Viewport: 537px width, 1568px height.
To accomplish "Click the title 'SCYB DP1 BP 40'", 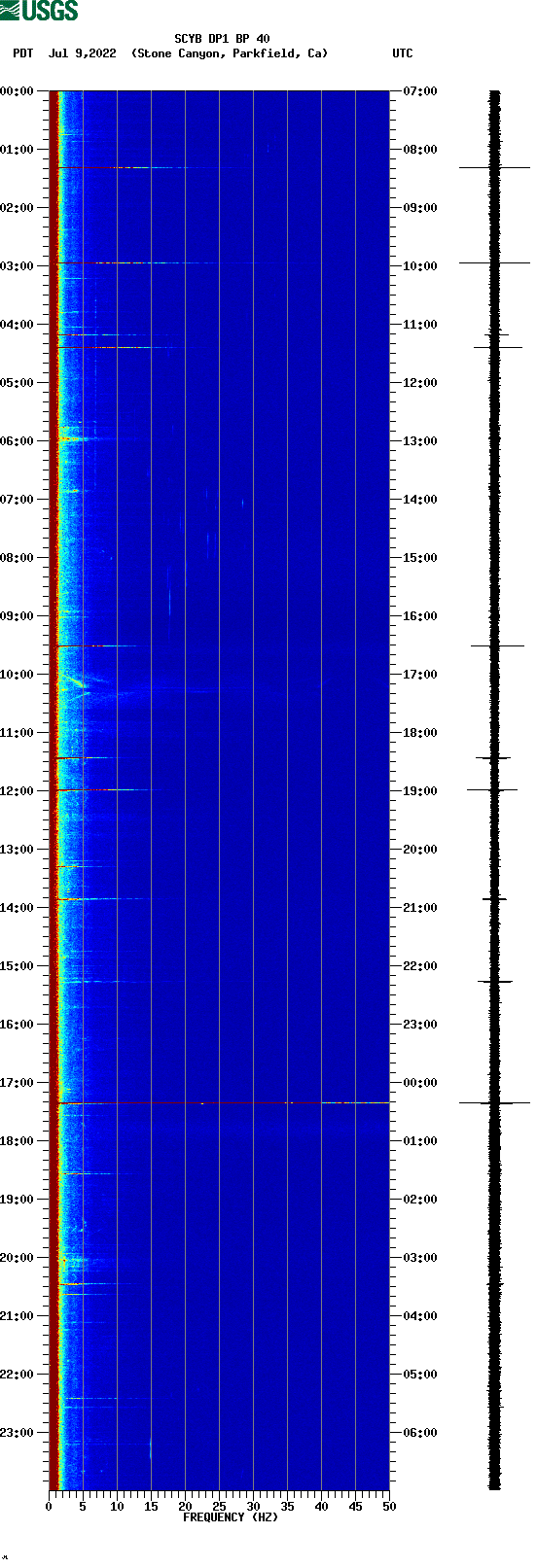I will pyautogui.click(x=222, y=39).
